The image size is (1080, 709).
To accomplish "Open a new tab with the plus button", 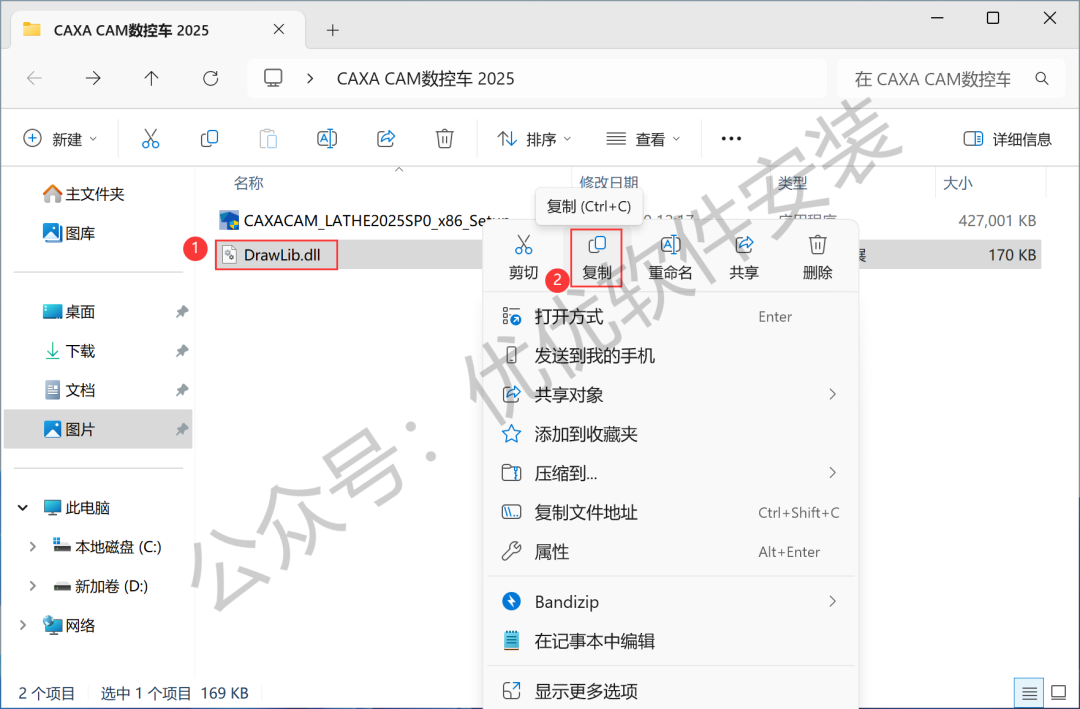I will click(x=333, y=30).
